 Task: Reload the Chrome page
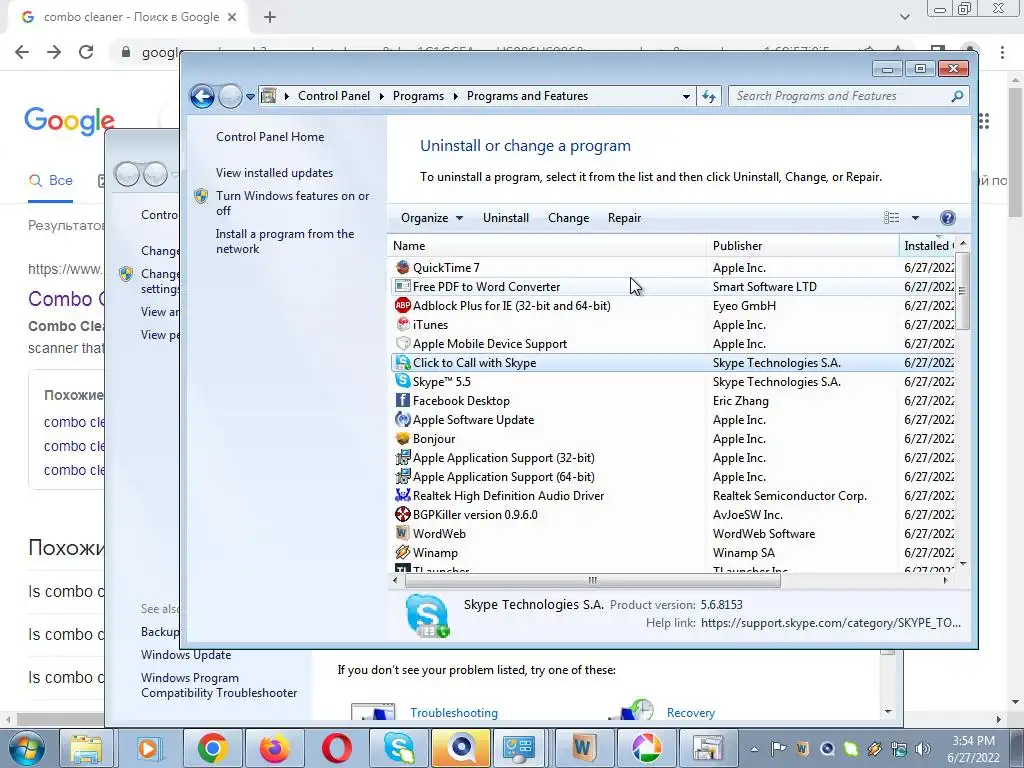click(86, 52)
